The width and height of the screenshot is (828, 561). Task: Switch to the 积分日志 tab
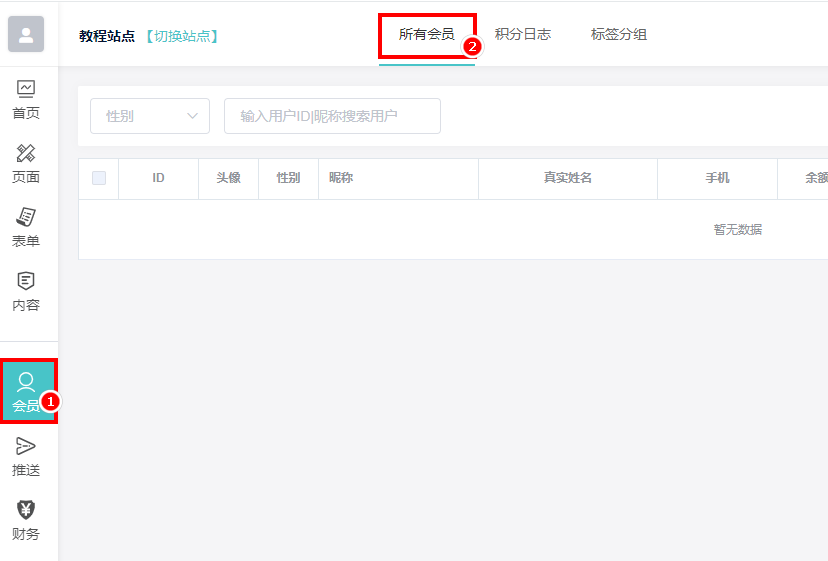523,35
